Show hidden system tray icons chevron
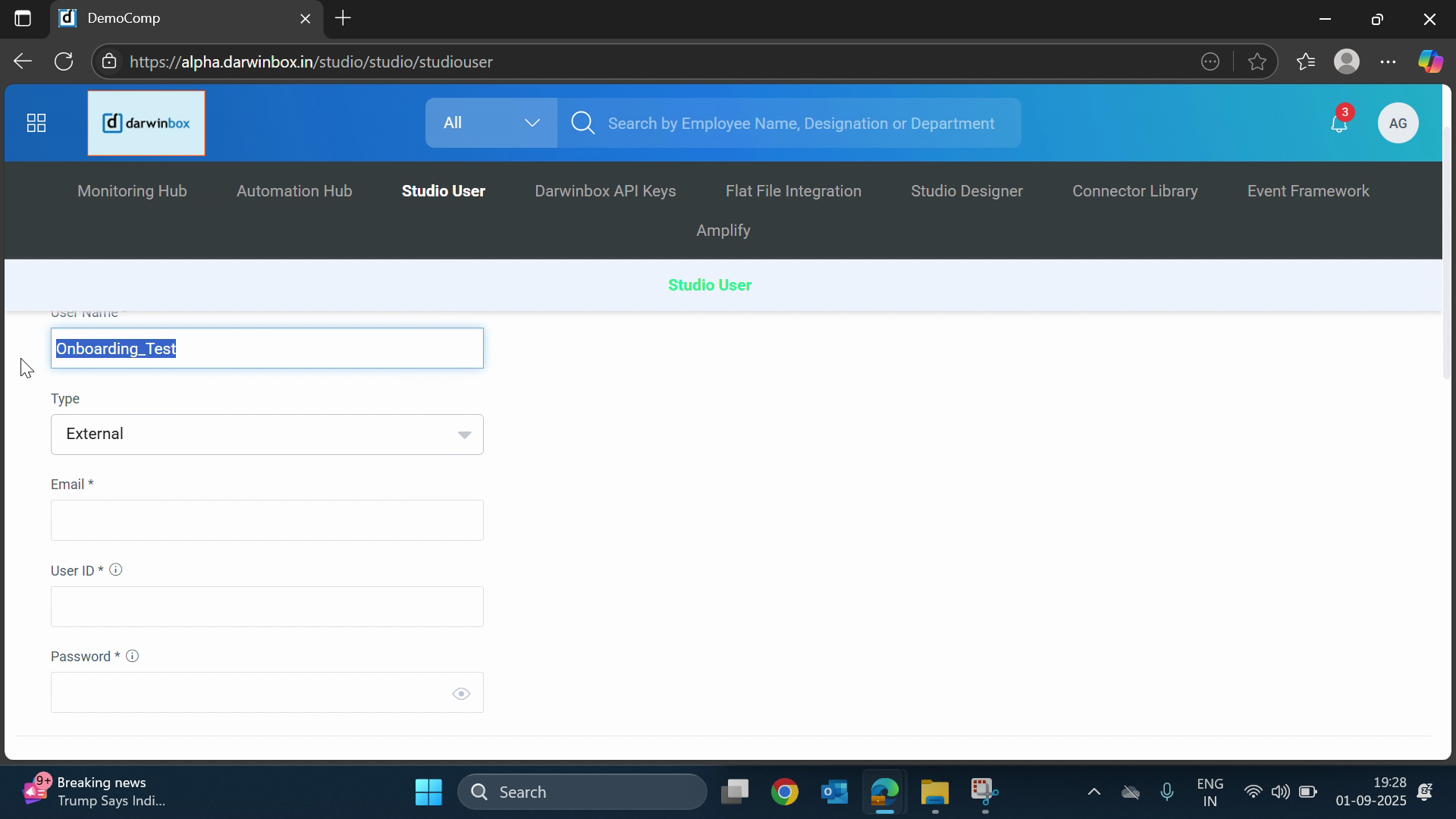Viewport: 1456px width, 819px height. tap(1094, 792)
